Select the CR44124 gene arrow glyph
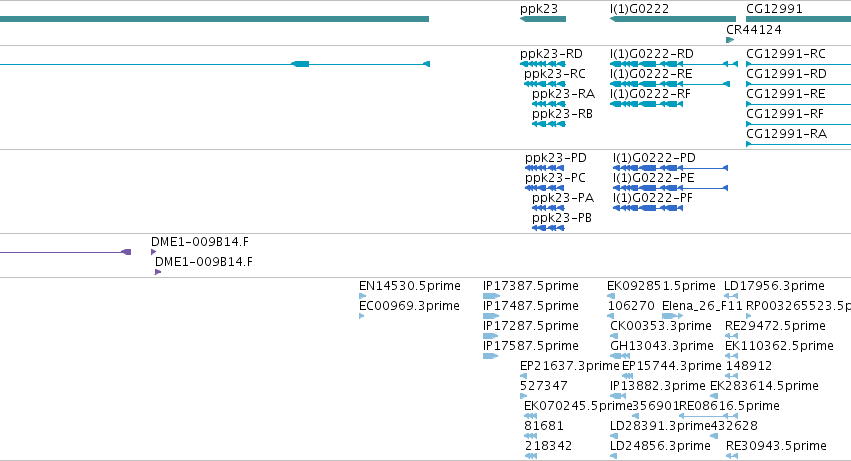Image resolution: width=851 pixels, height=461 pixels. (x=730, y=40)
